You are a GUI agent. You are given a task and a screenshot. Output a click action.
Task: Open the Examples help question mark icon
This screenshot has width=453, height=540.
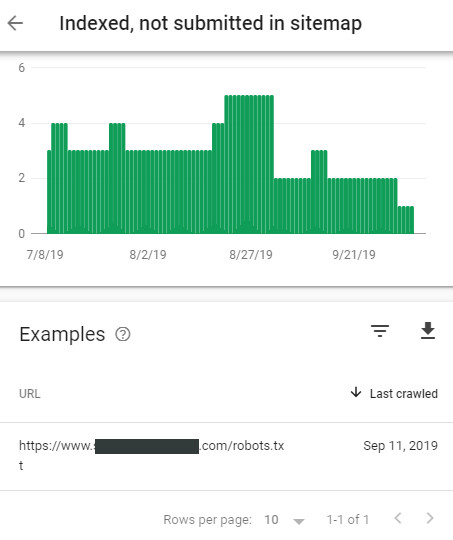[123, 334]
